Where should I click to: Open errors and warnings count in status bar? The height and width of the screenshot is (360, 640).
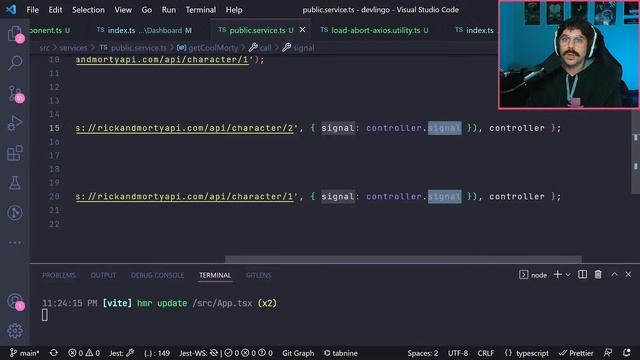[84, 353]
